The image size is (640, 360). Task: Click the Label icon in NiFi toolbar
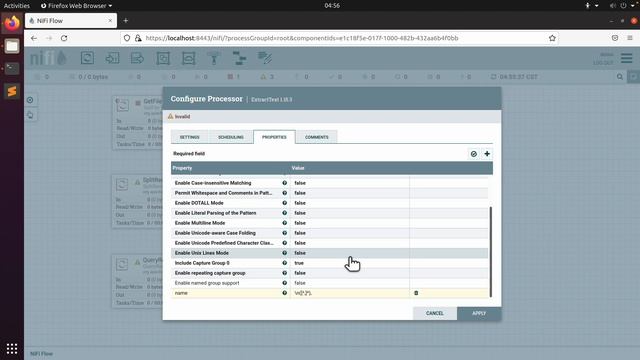(x=264, y=58)
